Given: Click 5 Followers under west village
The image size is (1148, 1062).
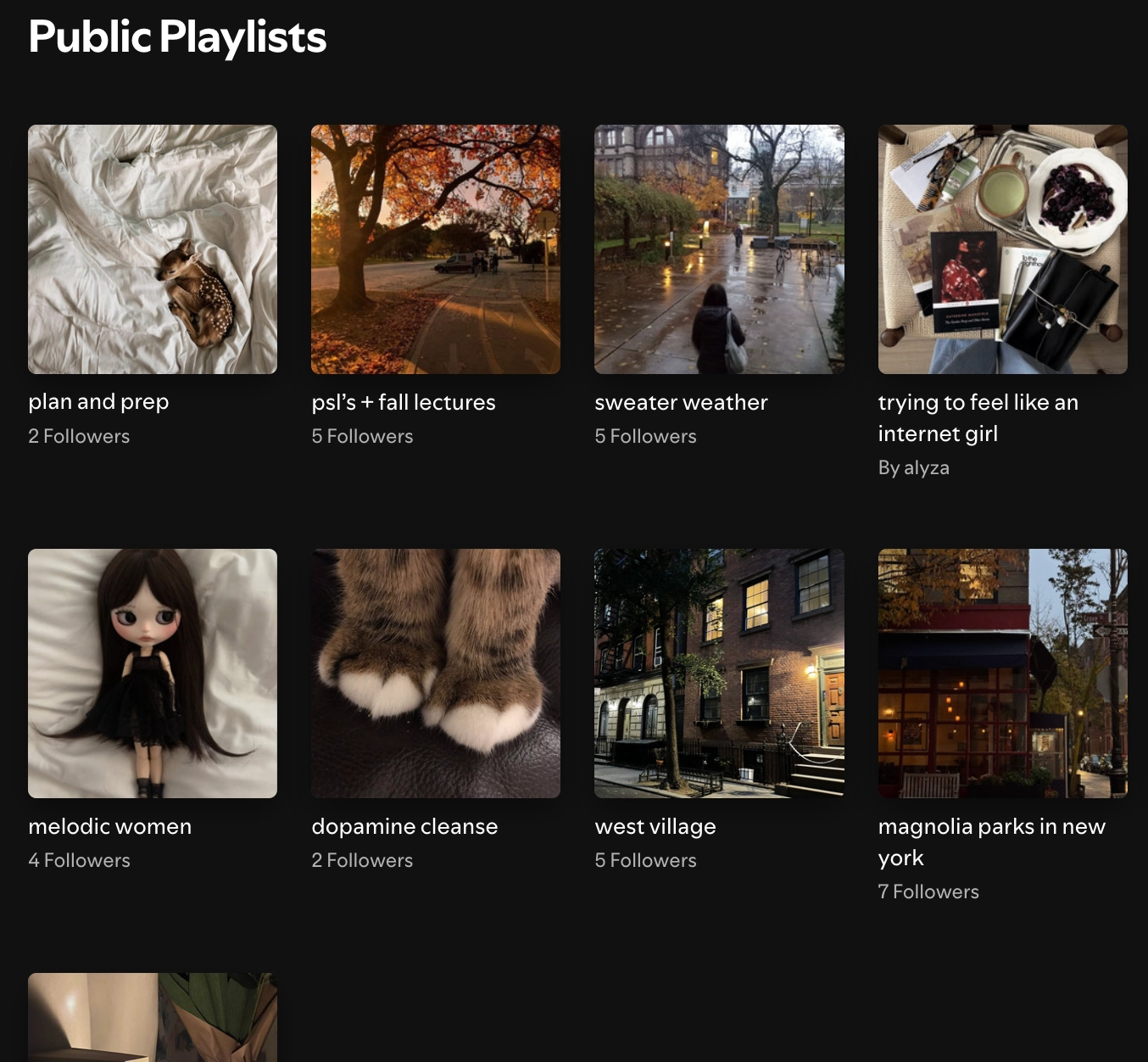Looking at the screenshot, I should tap(645, 860).
